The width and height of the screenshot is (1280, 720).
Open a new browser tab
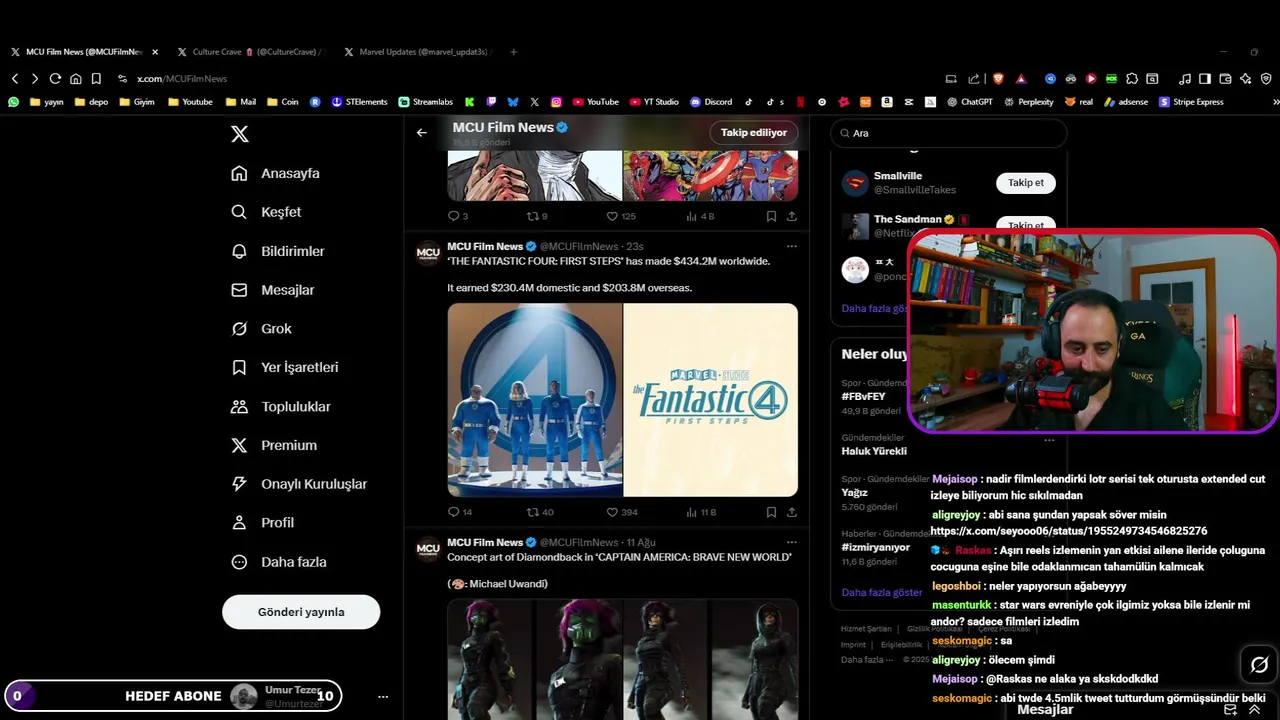(513, 52)
